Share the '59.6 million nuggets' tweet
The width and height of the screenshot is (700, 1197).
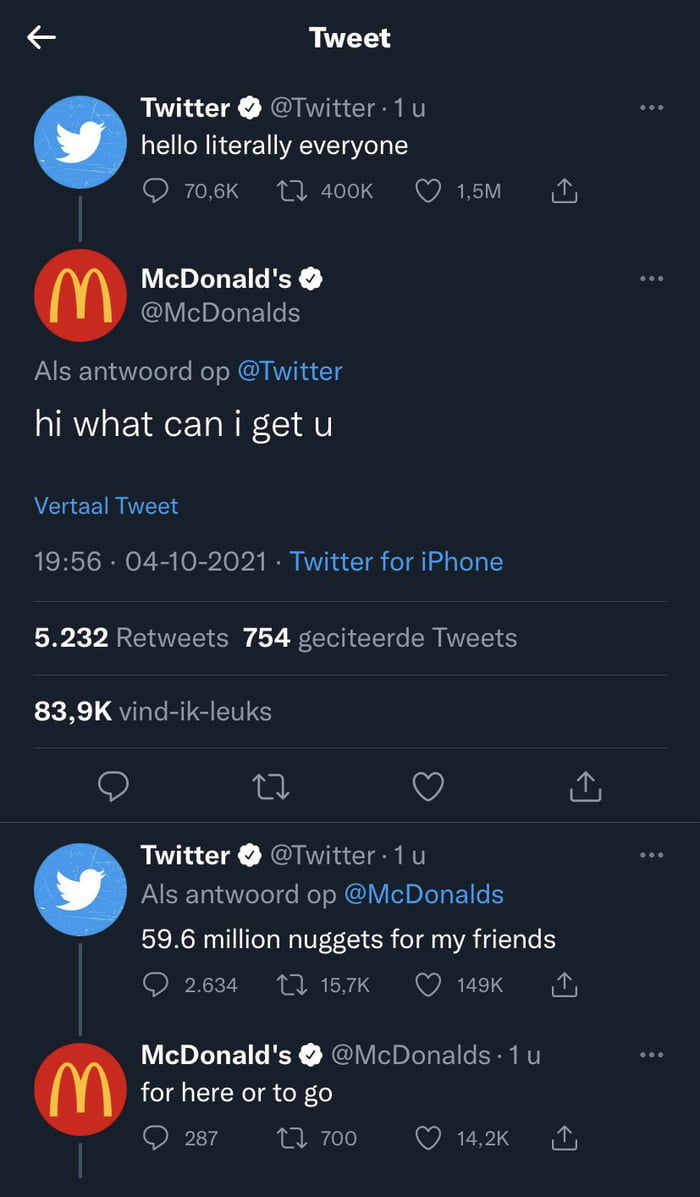pyautogui.click(x=563, y=985)
